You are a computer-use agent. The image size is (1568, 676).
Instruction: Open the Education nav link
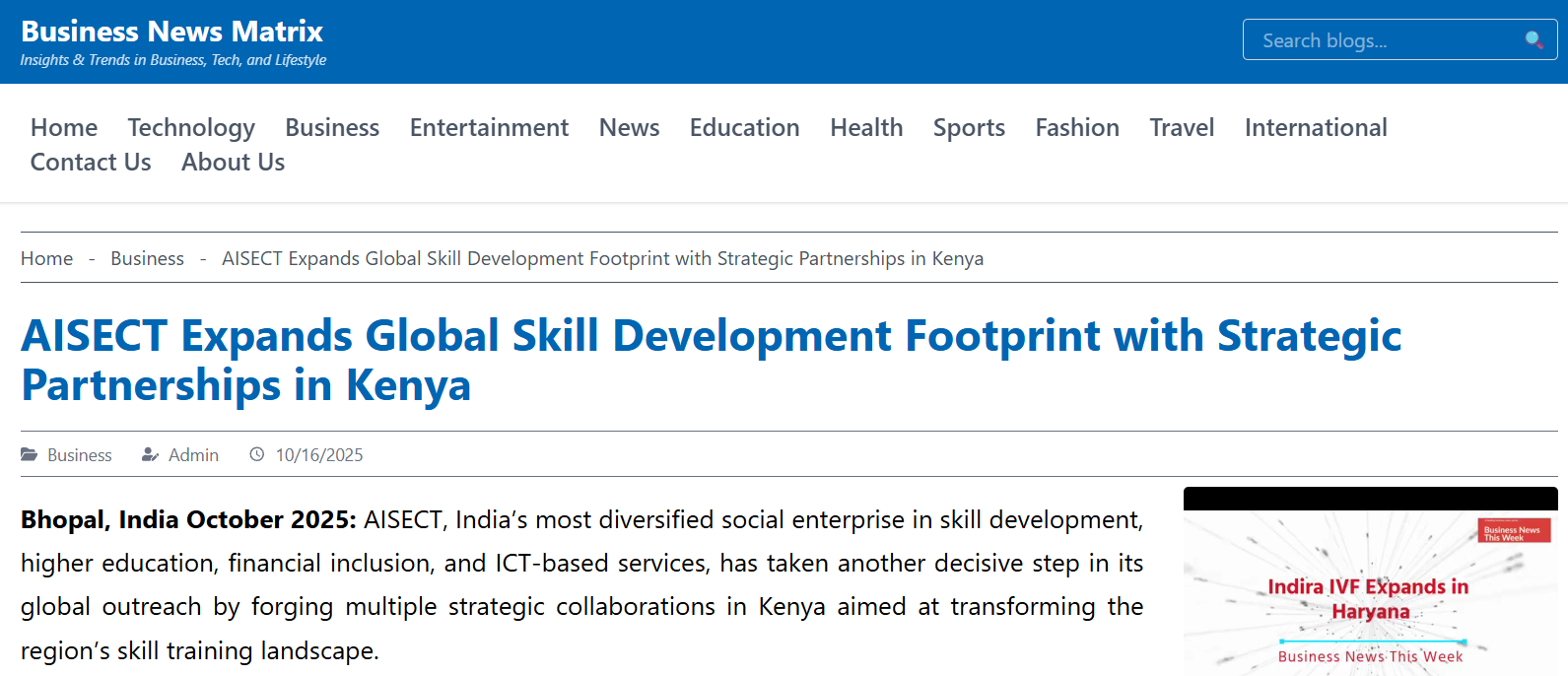coord(744,128)
